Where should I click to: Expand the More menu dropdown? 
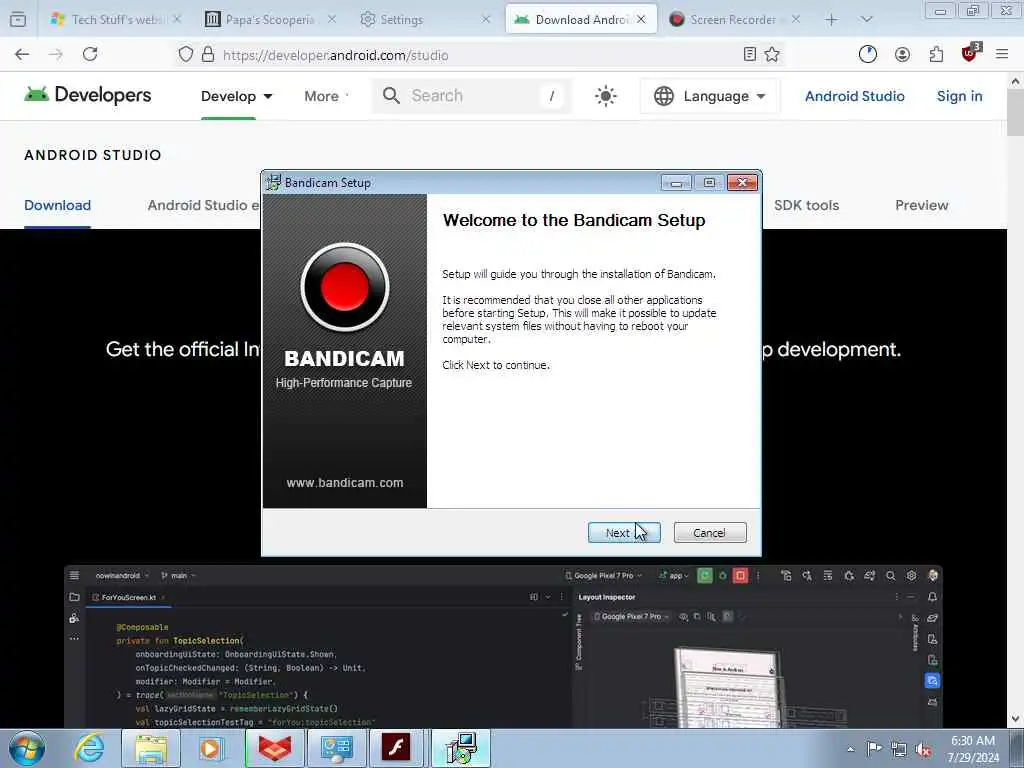327,96
